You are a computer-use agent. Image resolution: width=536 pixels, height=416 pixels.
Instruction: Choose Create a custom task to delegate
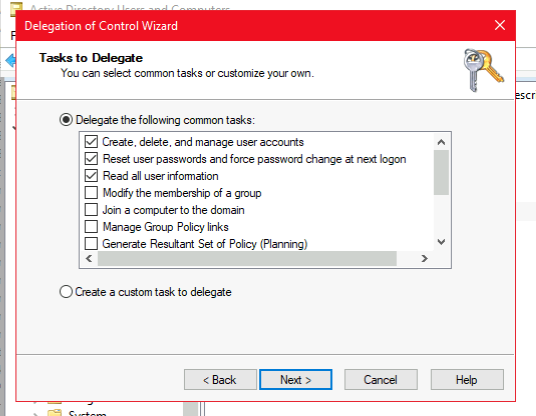[66, 292]
